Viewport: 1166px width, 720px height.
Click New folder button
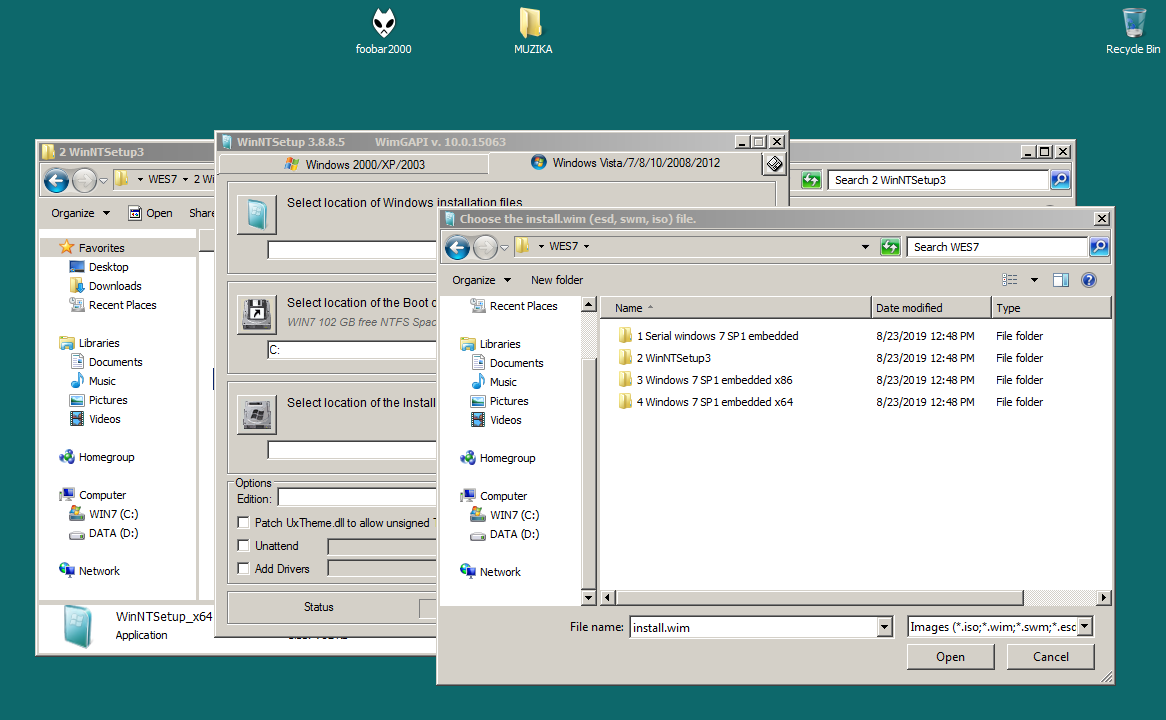tap(557, 280)
